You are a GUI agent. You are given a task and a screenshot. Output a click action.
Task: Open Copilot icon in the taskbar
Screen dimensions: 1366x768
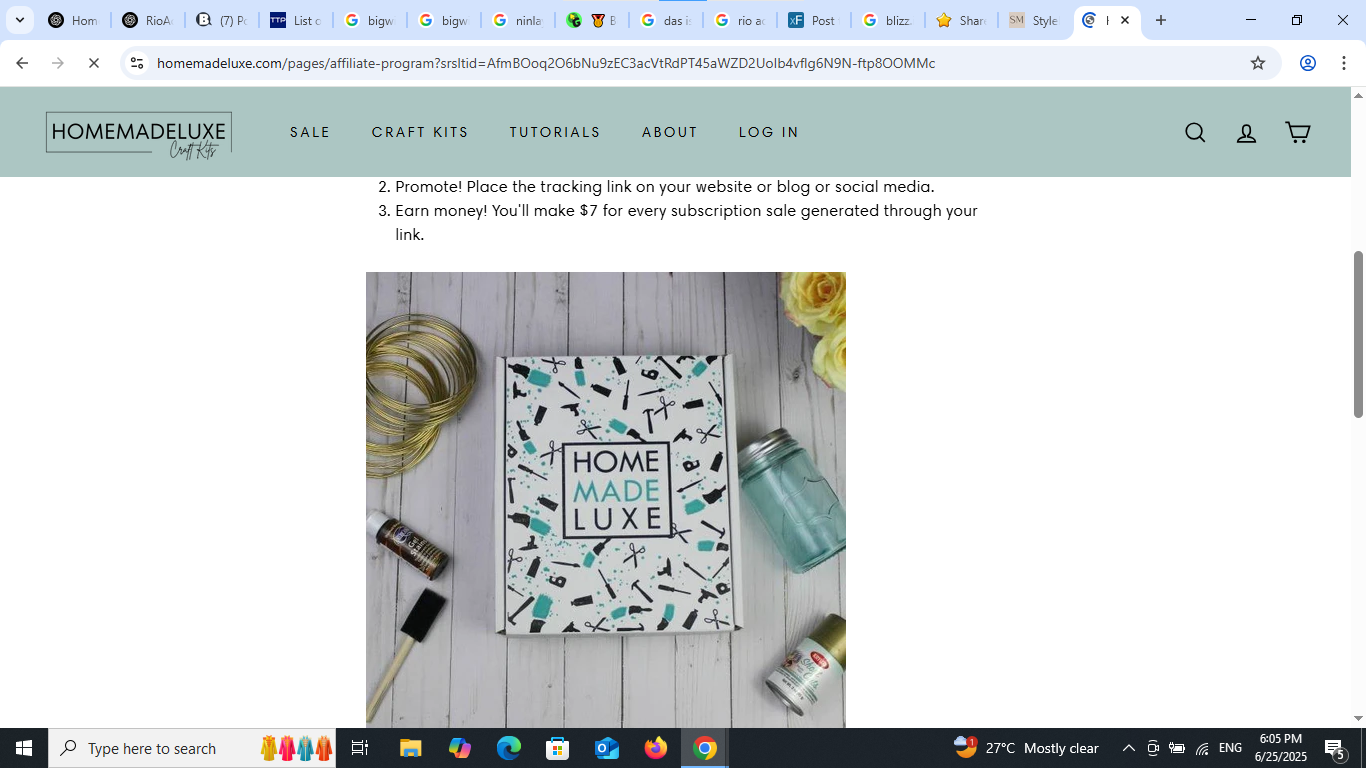(460, 748)
